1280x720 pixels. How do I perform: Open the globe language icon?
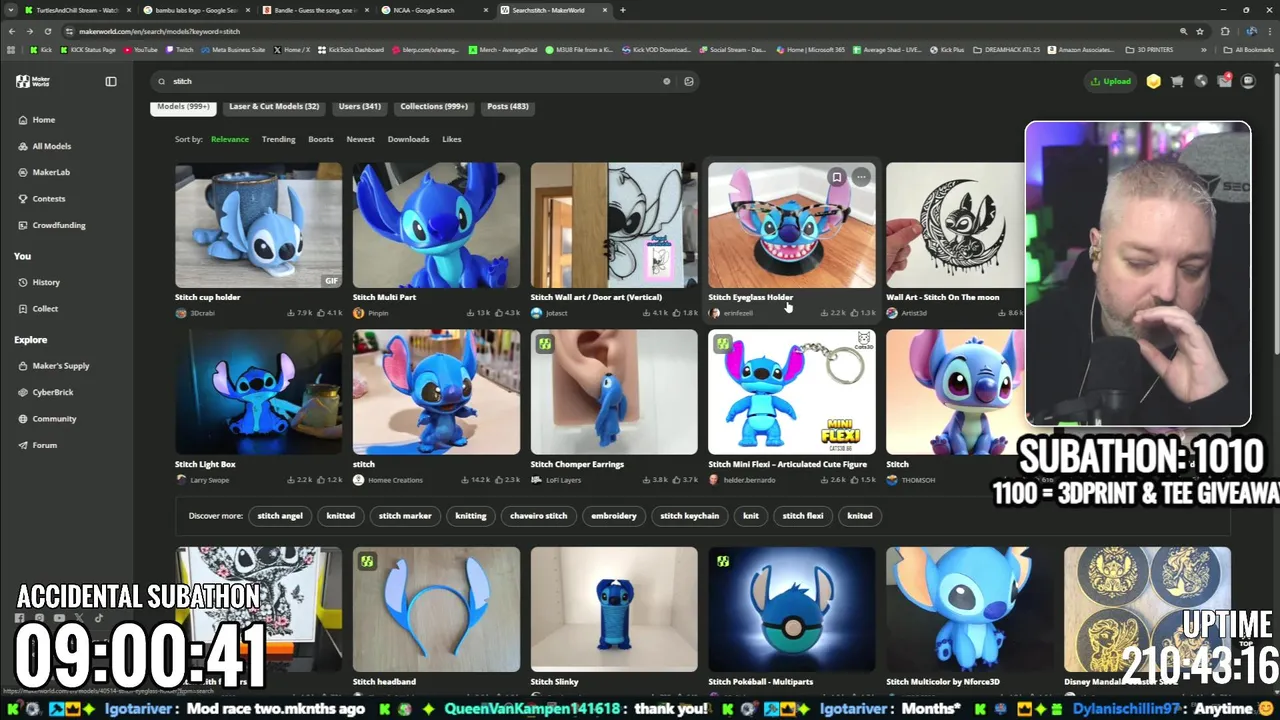click(x=1201, y=81)
